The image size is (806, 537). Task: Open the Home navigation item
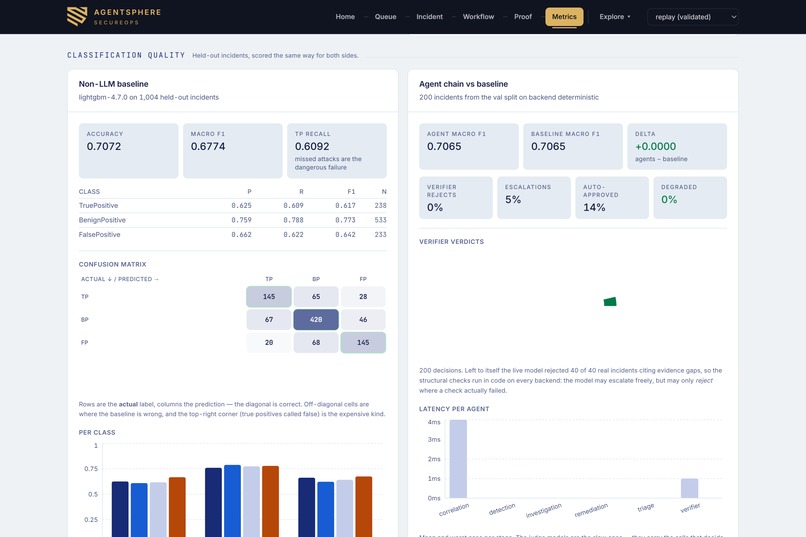(x=345, y=17)
